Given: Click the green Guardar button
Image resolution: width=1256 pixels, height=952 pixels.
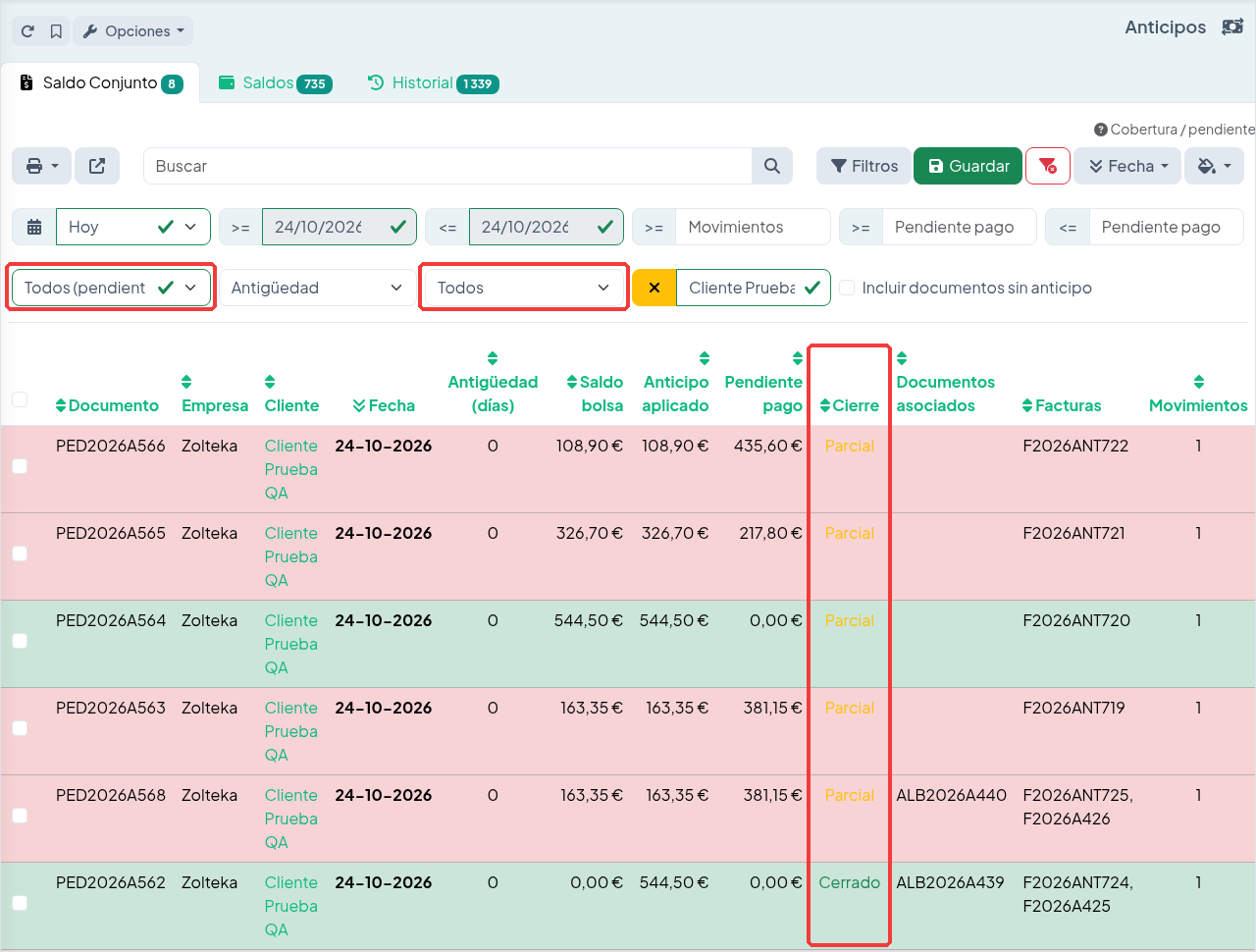Looking at the screenshot, I should (x=968, y=166).
